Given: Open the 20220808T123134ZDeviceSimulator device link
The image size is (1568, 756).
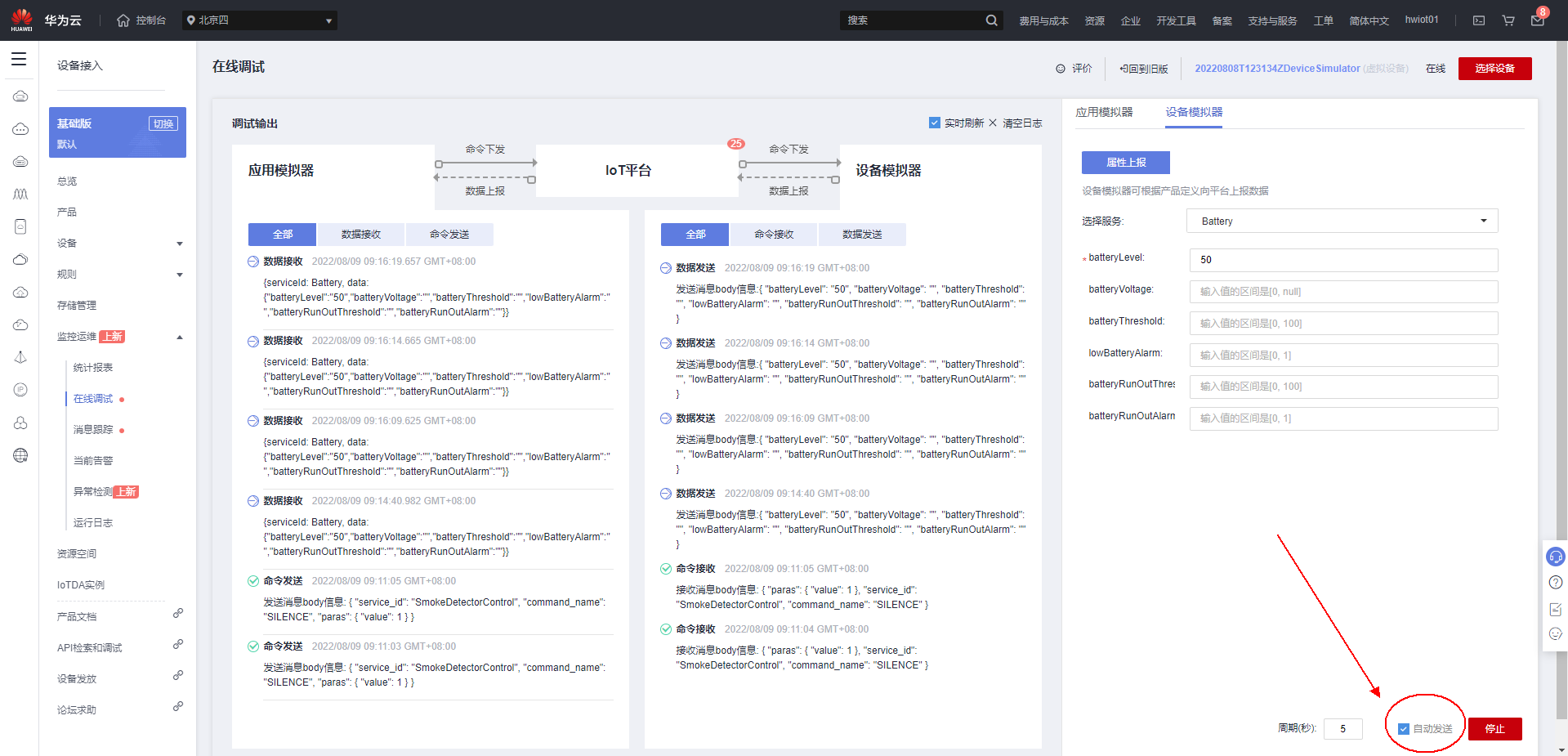Looking at the screenshot, I should [1277, 69].
